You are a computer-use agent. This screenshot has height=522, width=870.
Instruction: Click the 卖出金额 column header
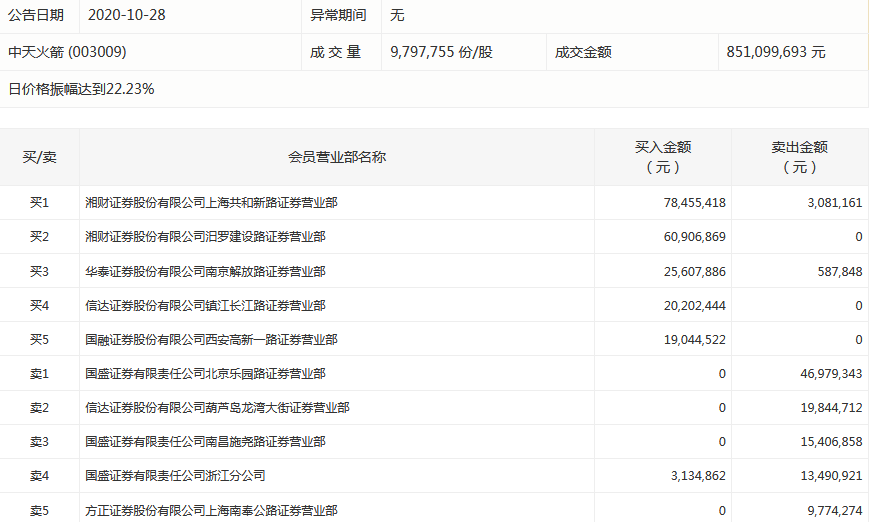pyautogui.click(x=799, y=157)
